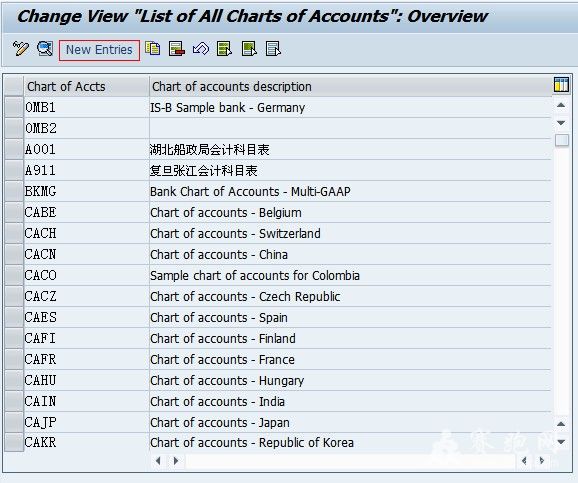Open the Details magnifier icon

click(45, 49)
